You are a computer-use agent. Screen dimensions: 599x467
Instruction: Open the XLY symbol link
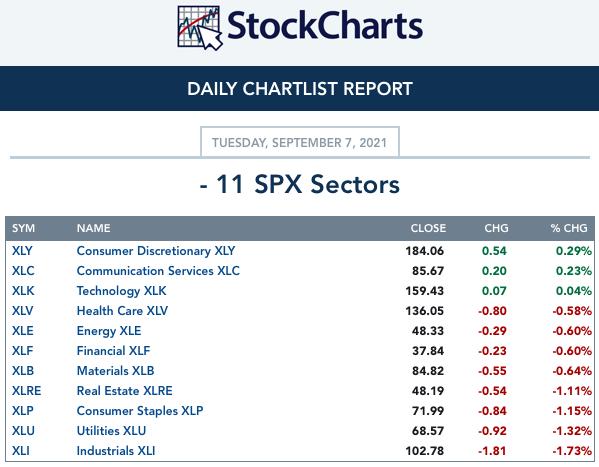tap(22, 251)
